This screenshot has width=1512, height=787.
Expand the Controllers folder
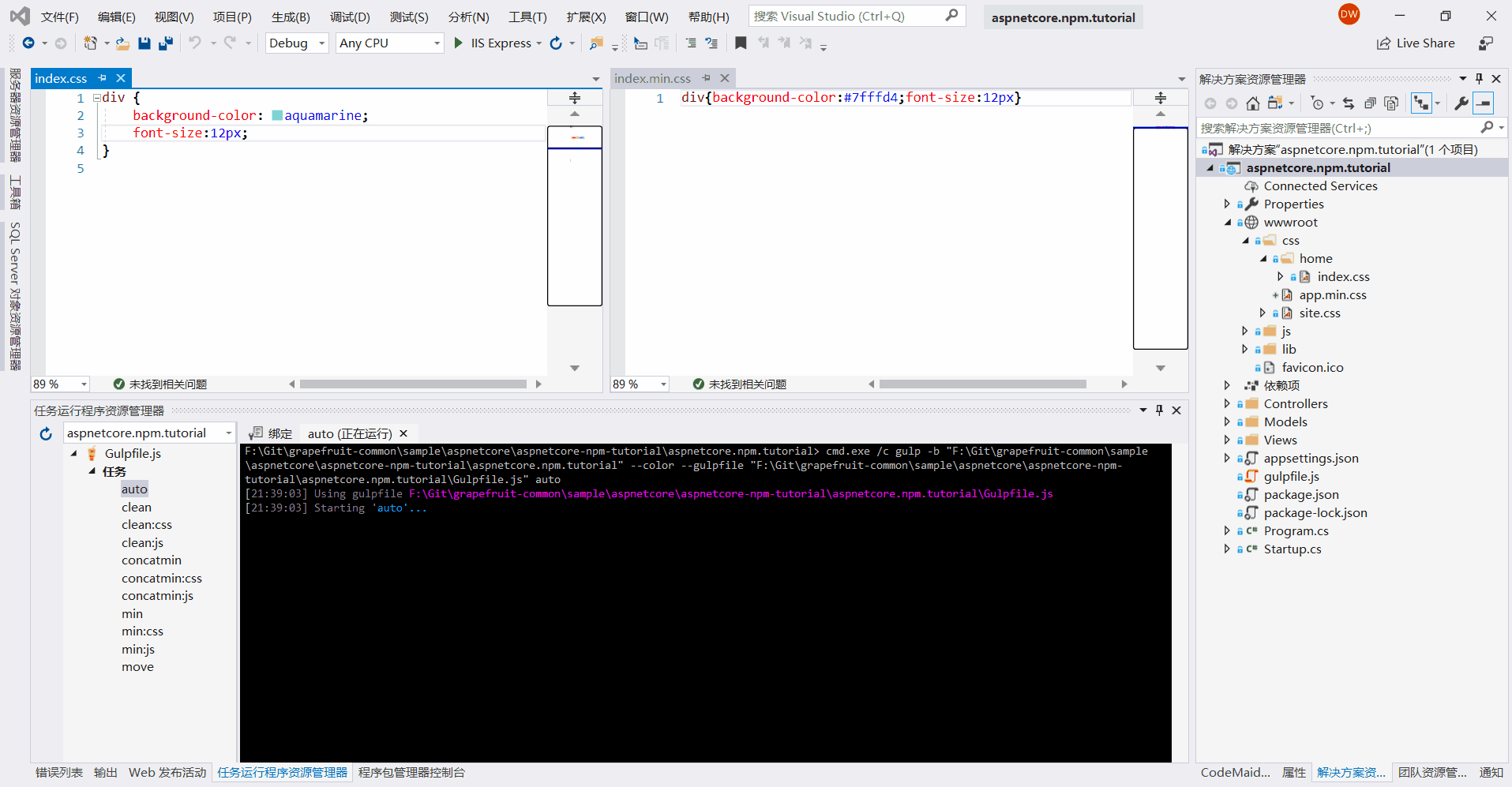[x=1227, y=404]
